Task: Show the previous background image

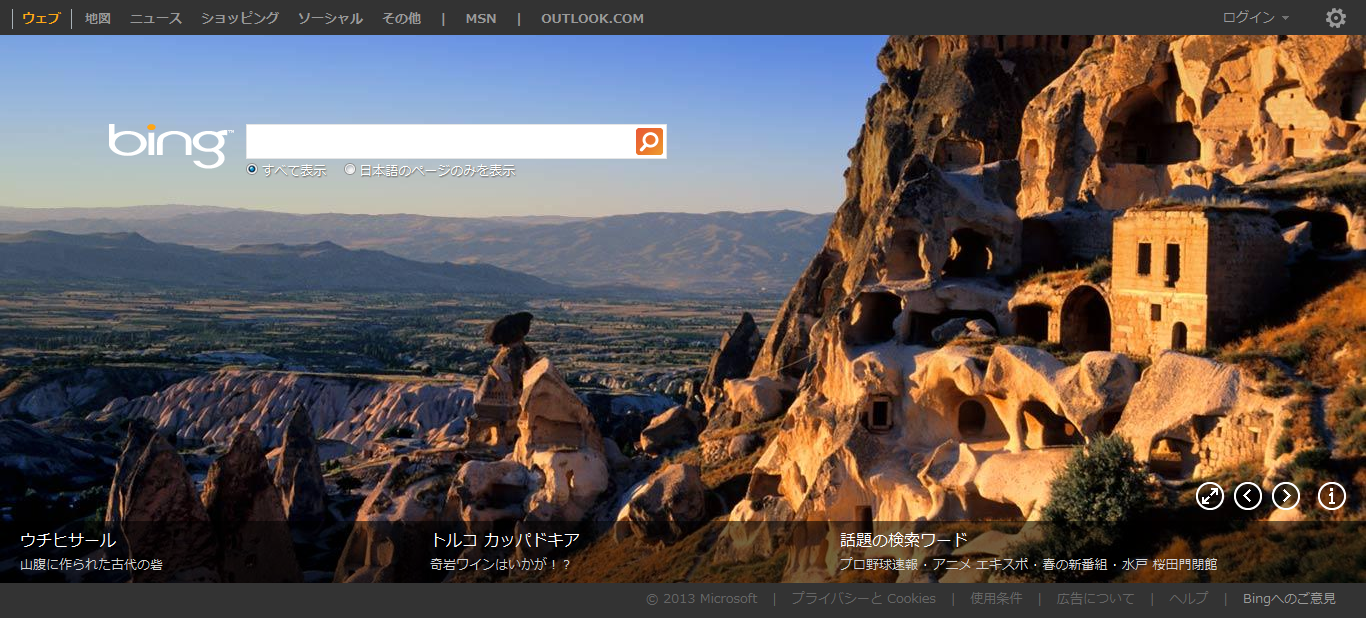Action: 1248,496
